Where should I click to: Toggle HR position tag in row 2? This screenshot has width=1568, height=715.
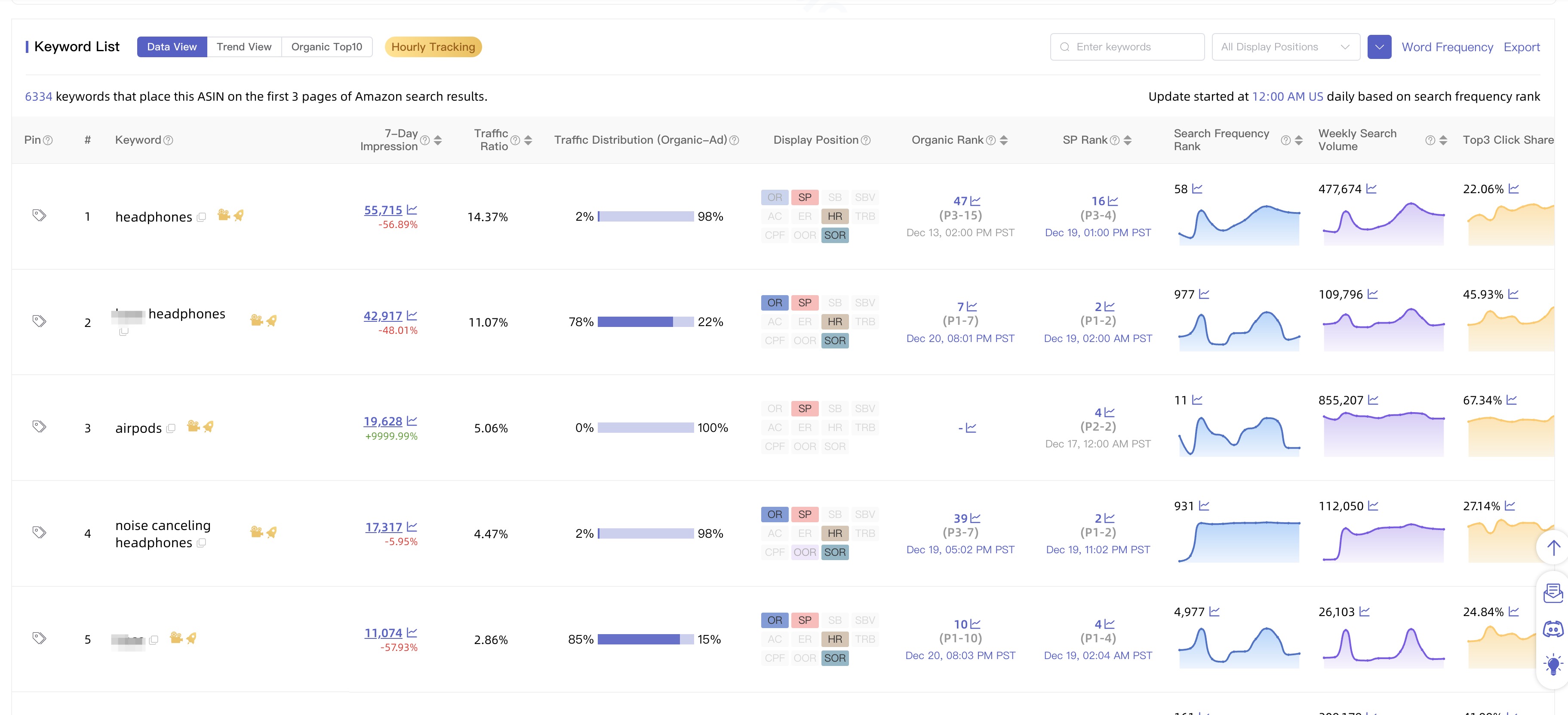(834, 321)
